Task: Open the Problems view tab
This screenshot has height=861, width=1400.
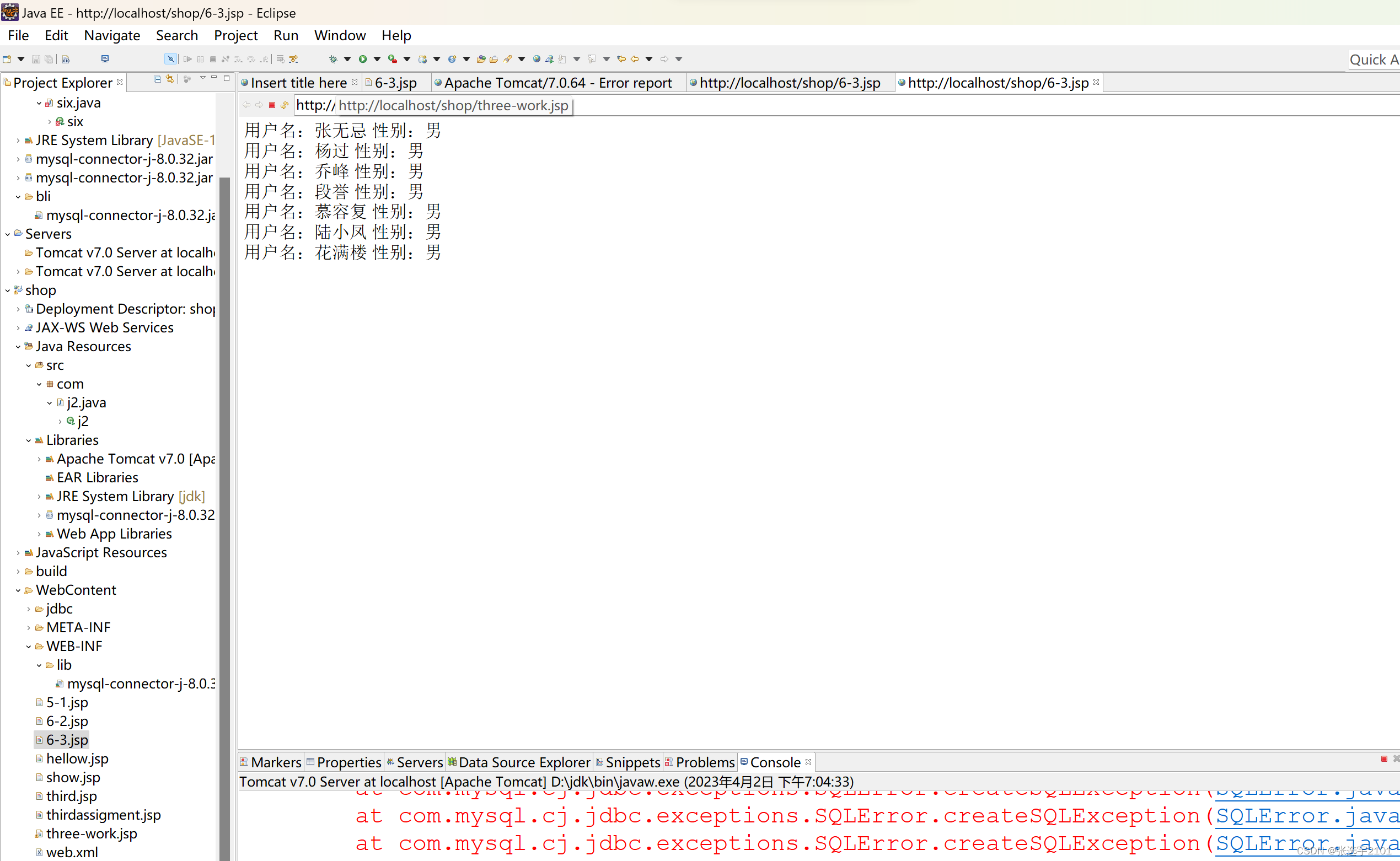Action: click(x=704, y=762)
